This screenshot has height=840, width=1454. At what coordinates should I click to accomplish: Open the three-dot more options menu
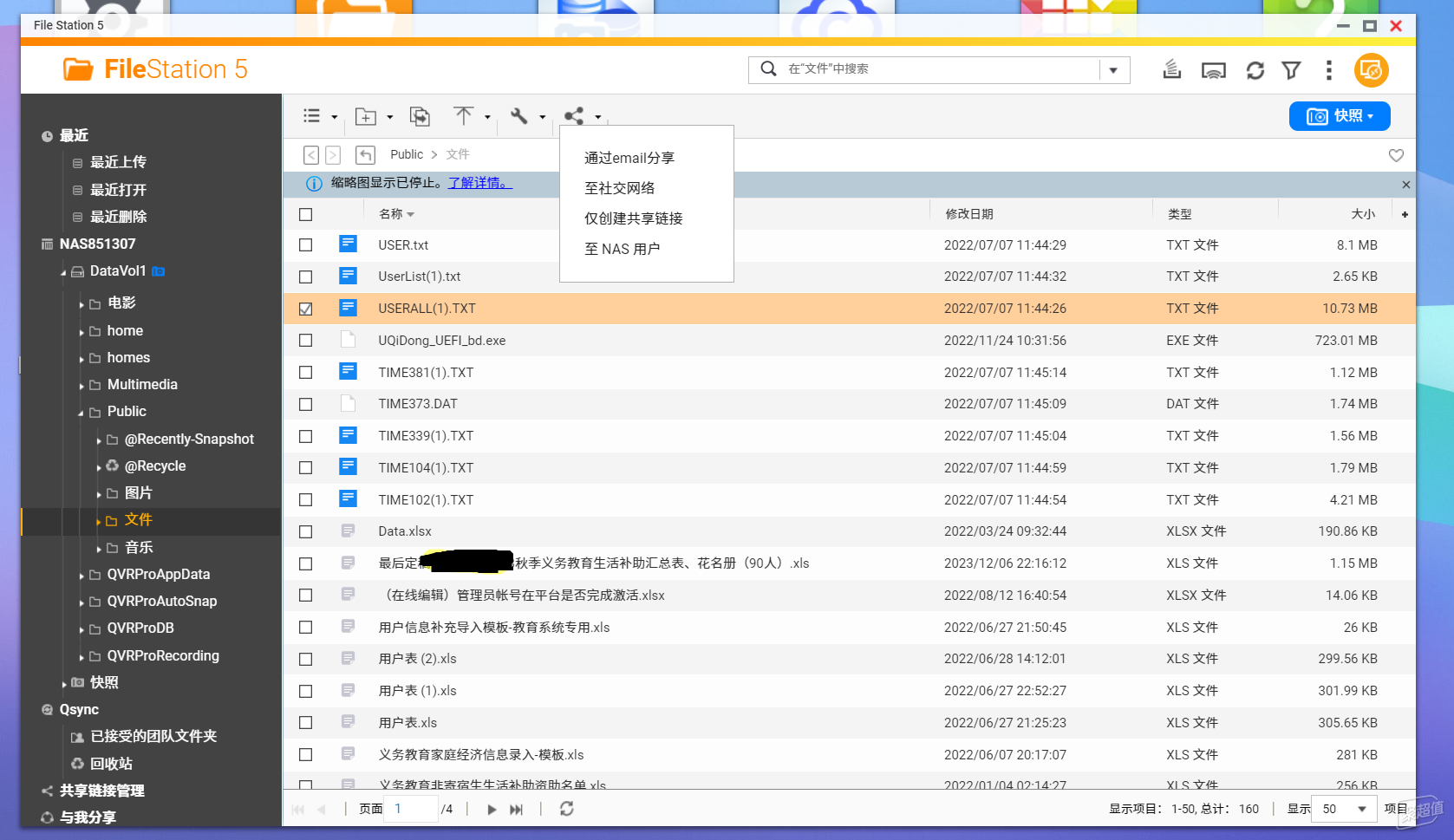(1328, 70)
